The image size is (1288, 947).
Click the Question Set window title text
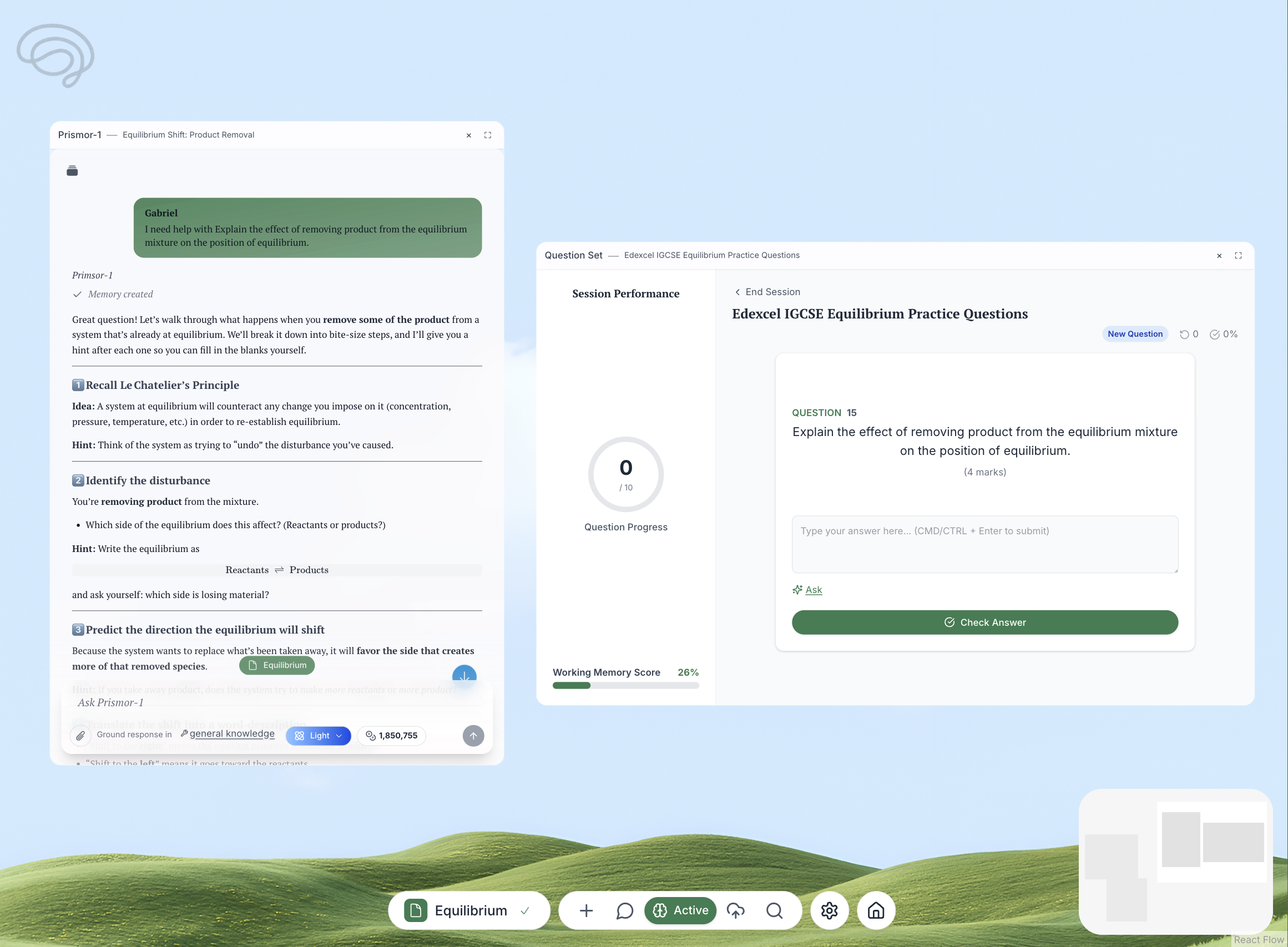coord(573,255)
